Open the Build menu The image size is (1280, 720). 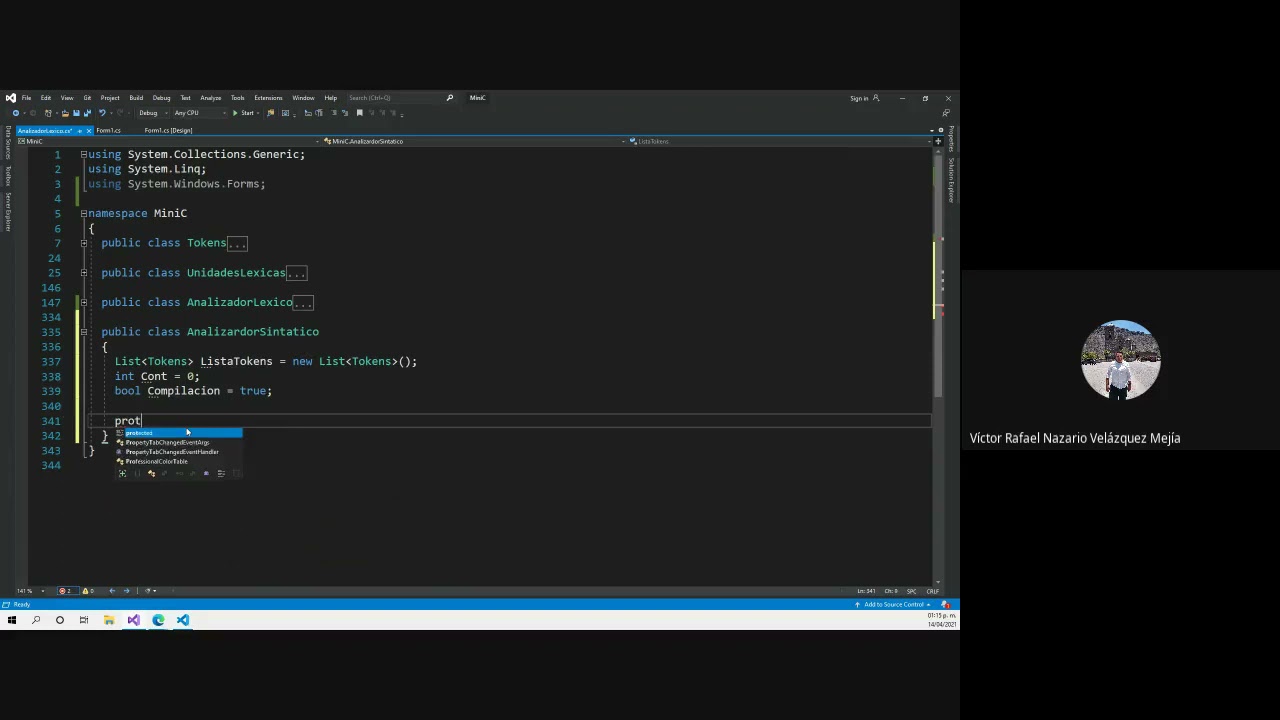[136, 98]
